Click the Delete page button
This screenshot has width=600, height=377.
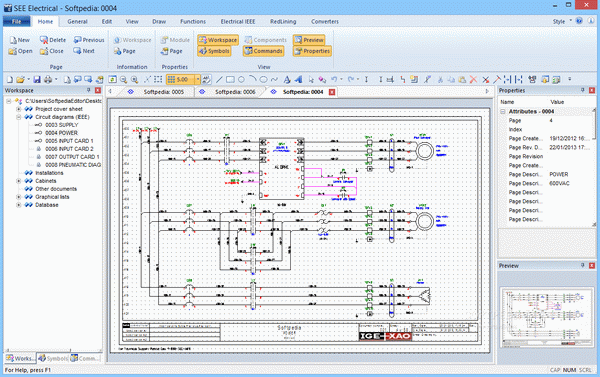[x=53, y=40]
